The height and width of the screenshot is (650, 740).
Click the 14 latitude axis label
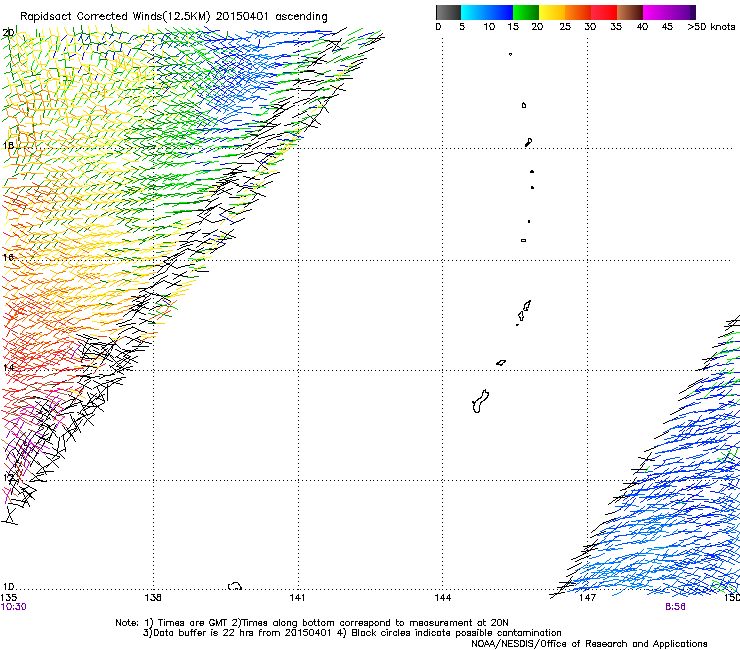coord(8,367)
